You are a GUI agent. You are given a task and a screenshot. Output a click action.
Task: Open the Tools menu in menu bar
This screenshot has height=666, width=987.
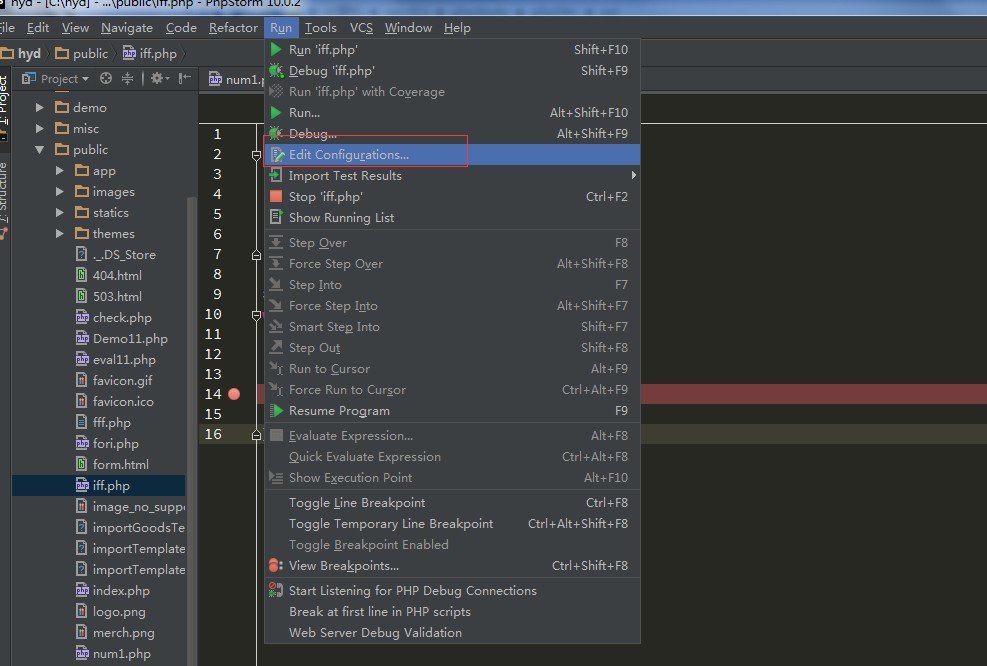[x=320, y=28]
